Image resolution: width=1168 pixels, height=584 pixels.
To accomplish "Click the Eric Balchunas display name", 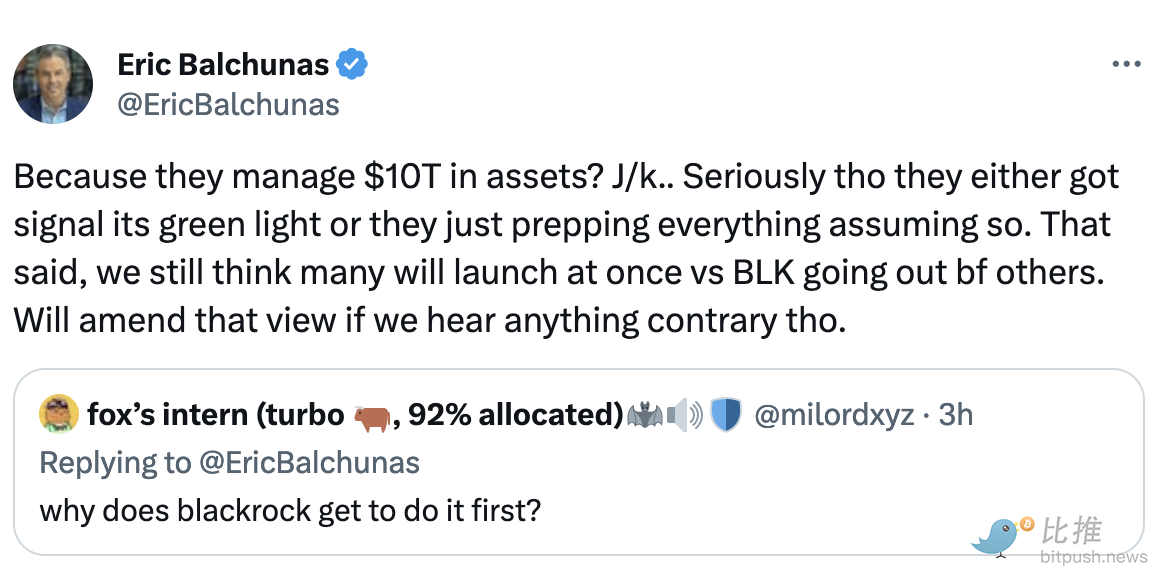I will tap(223, 65).
